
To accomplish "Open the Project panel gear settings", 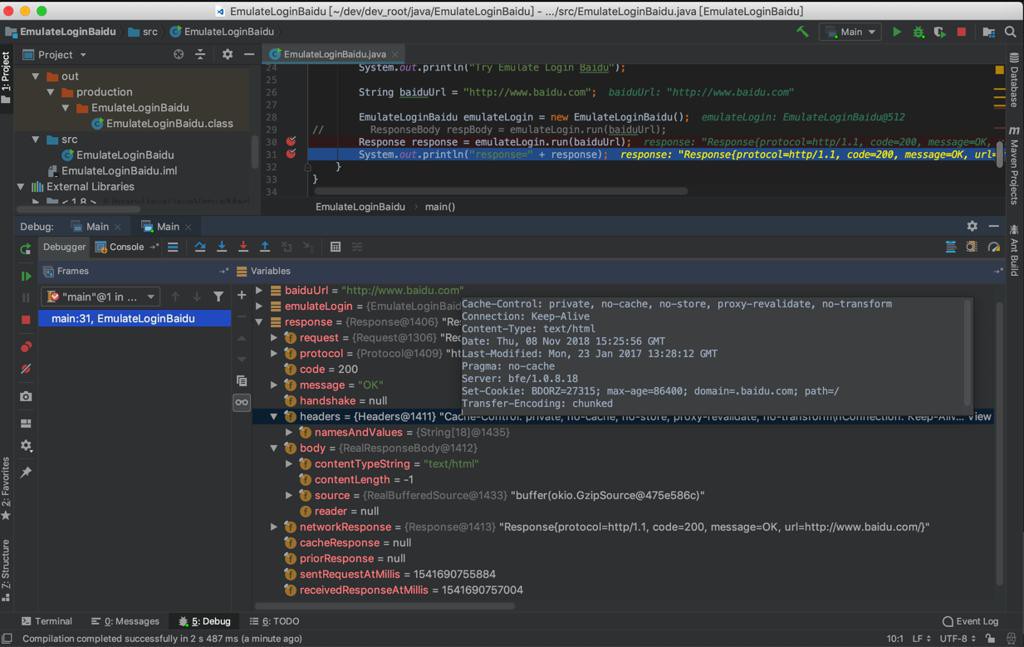I will point(227,54).
